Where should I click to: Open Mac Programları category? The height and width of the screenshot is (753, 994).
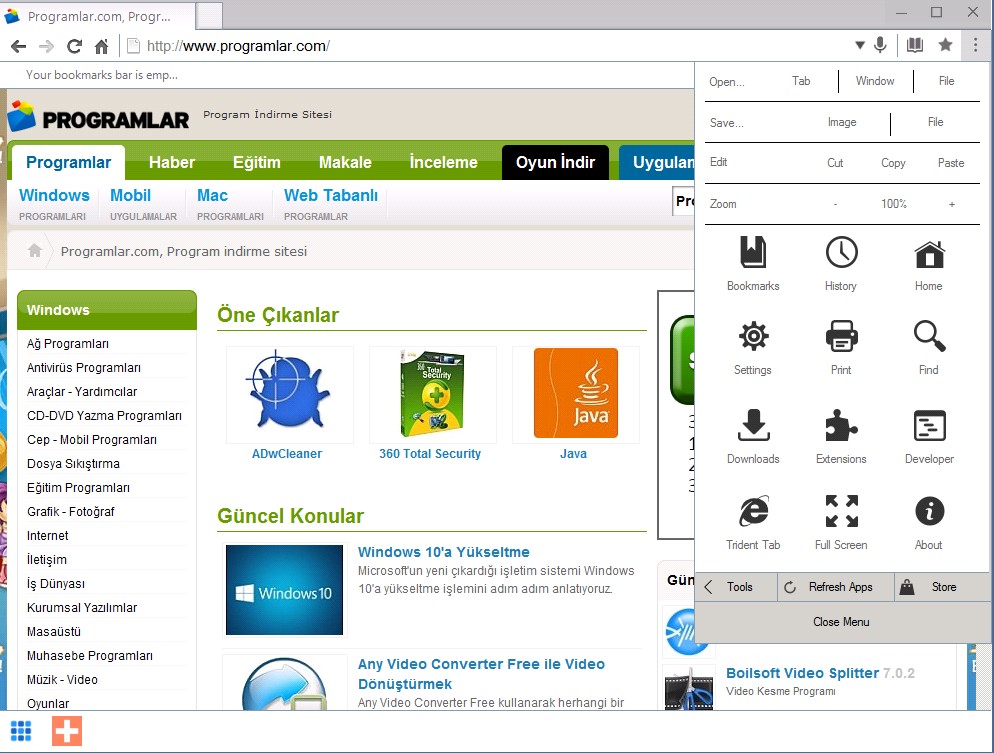230,203
